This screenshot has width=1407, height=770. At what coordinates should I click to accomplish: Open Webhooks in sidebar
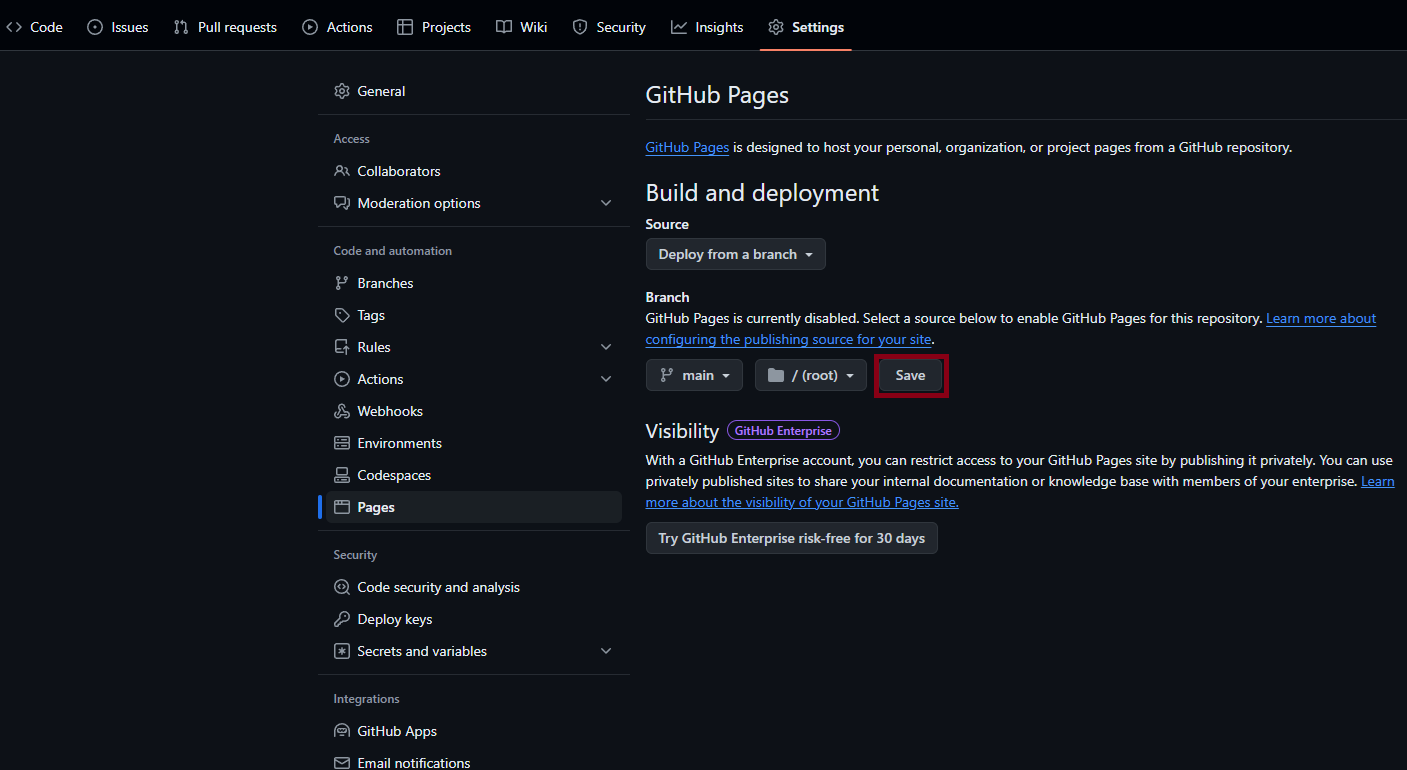point(474,411)
